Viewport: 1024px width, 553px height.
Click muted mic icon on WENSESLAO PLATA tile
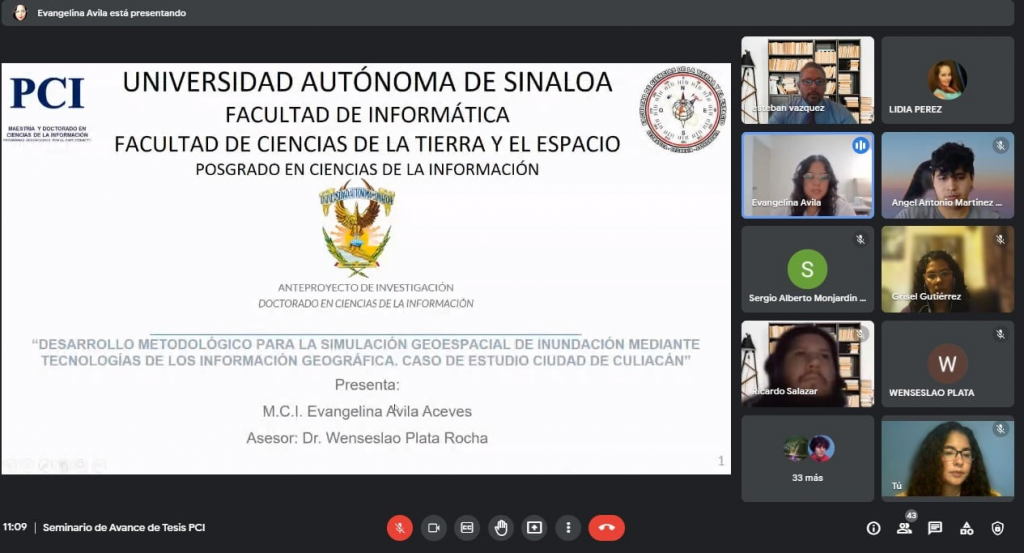[1000, 334]
